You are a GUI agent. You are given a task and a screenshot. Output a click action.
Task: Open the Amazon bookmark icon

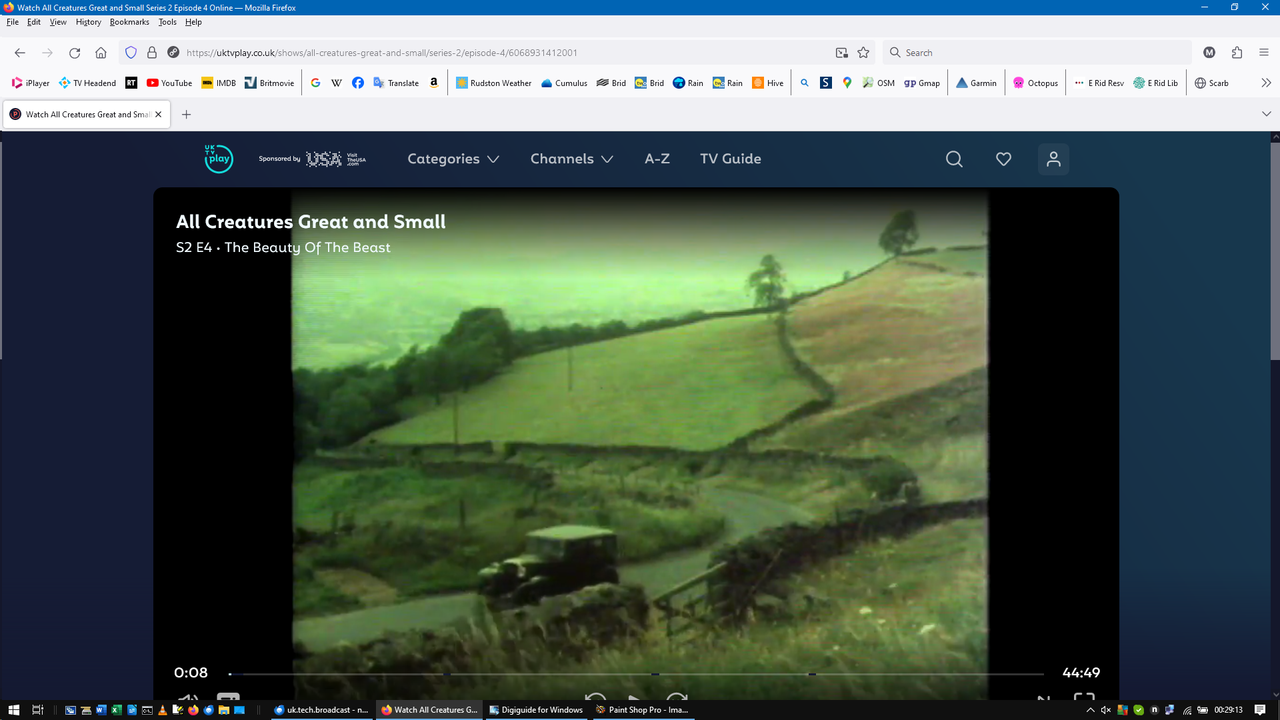point(434,83)
